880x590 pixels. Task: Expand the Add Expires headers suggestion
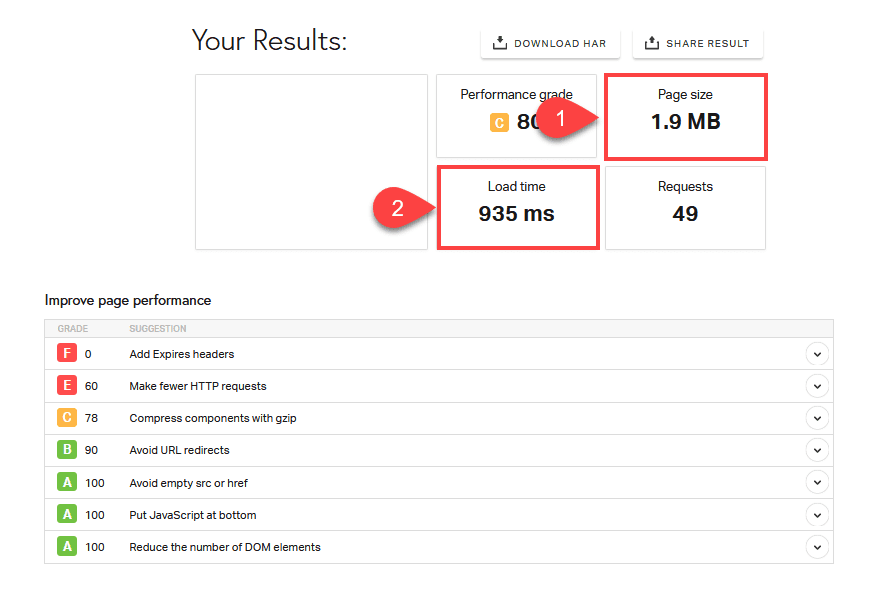pos(817,354)
